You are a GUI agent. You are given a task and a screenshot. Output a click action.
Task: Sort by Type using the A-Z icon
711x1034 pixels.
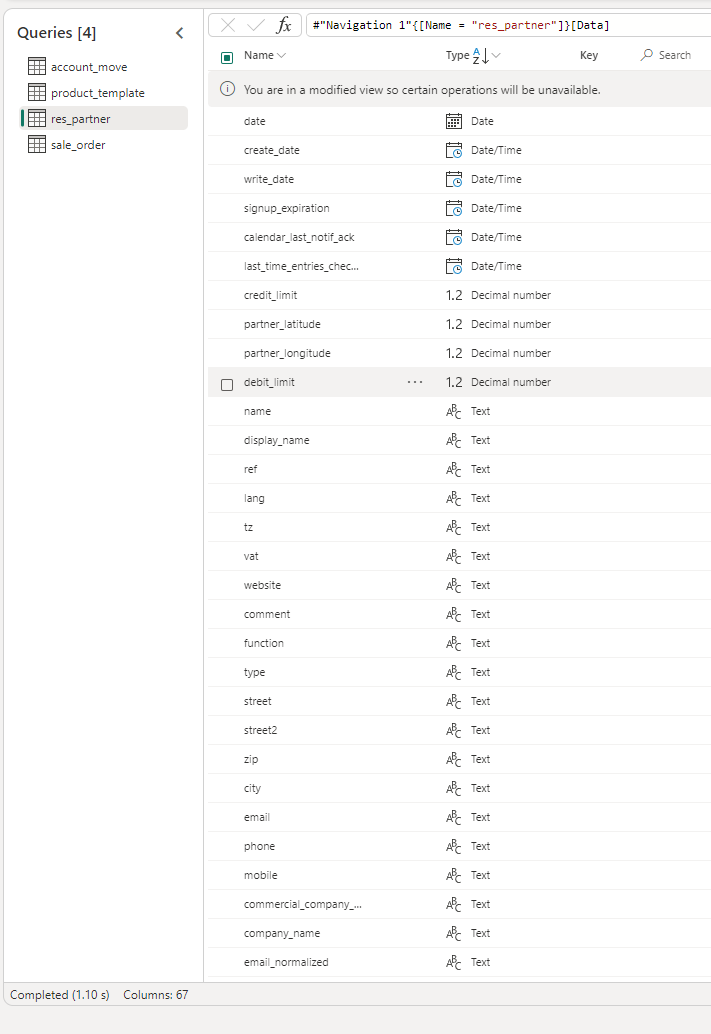[481, 56]
